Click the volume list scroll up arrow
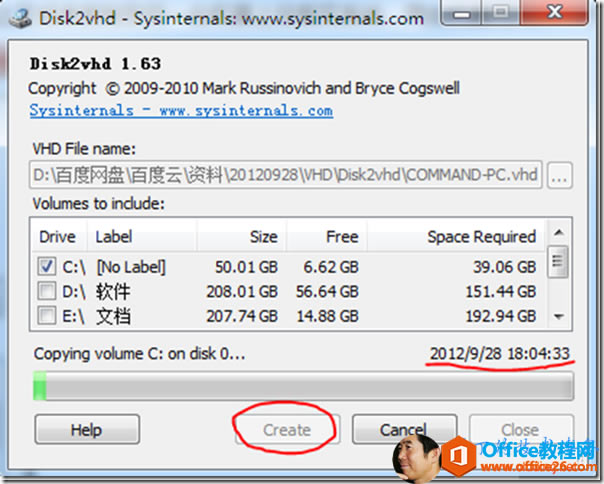The image size is (604, 484). pos(559,232)
